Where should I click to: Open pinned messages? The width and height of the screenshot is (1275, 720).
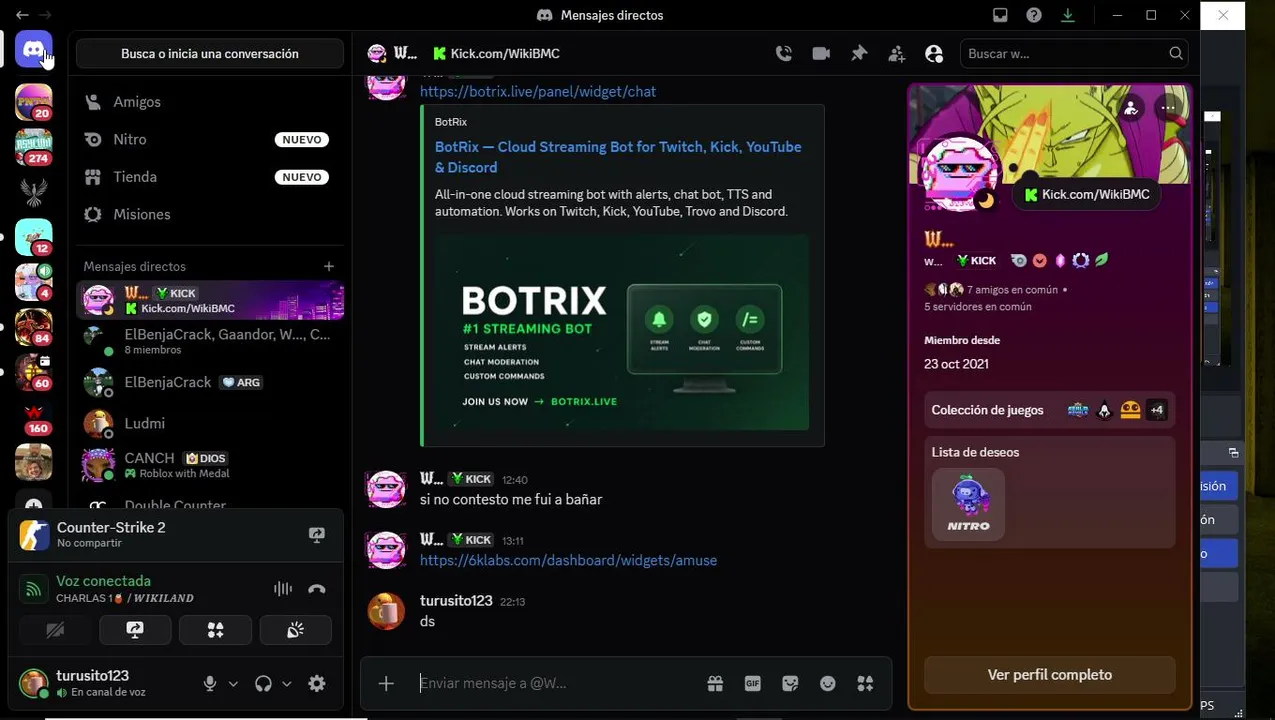[x=859, y=54]
